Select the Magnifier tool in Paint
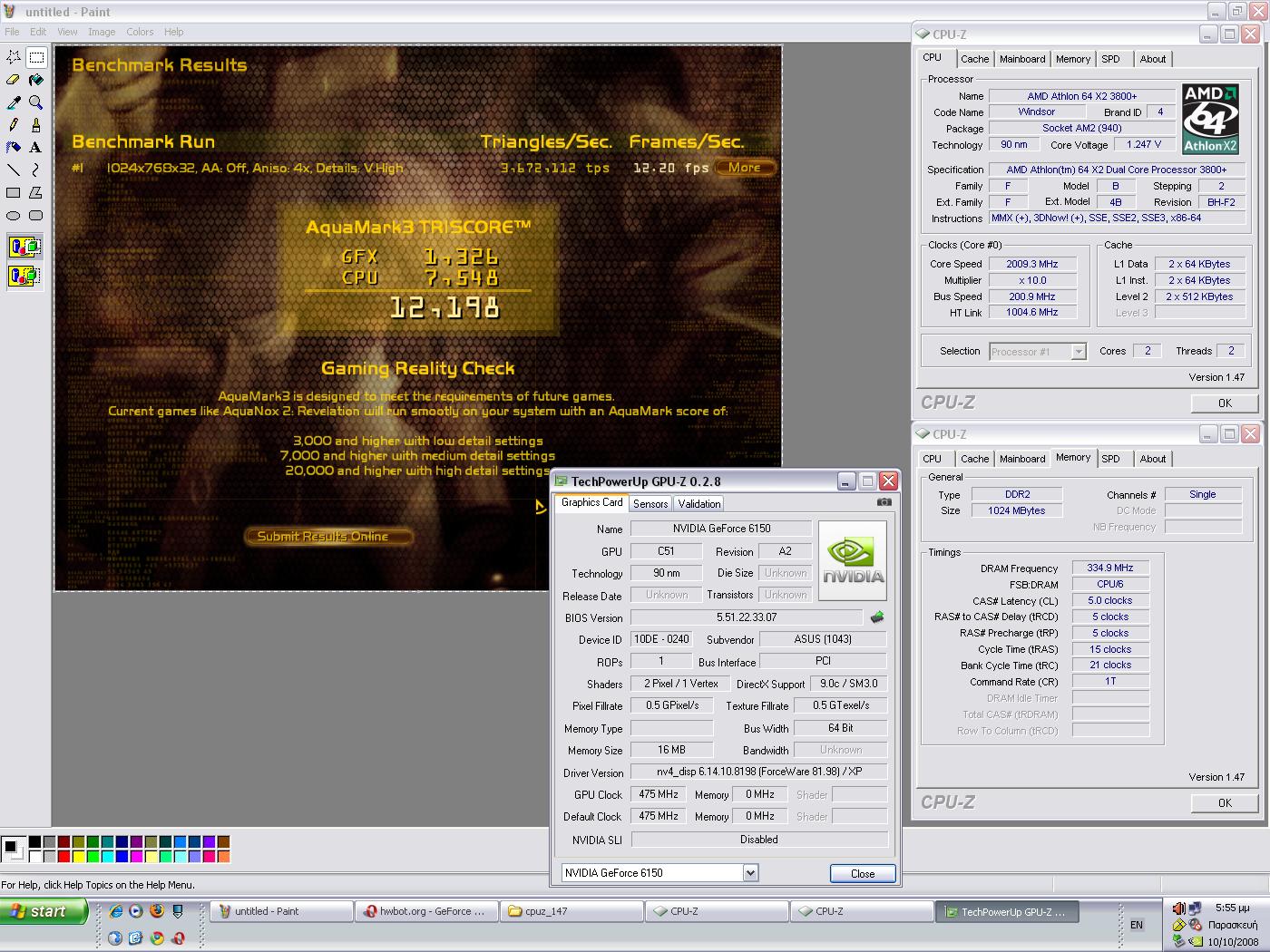This screenshot has height=952, width=1270. (x=36, y=102)
